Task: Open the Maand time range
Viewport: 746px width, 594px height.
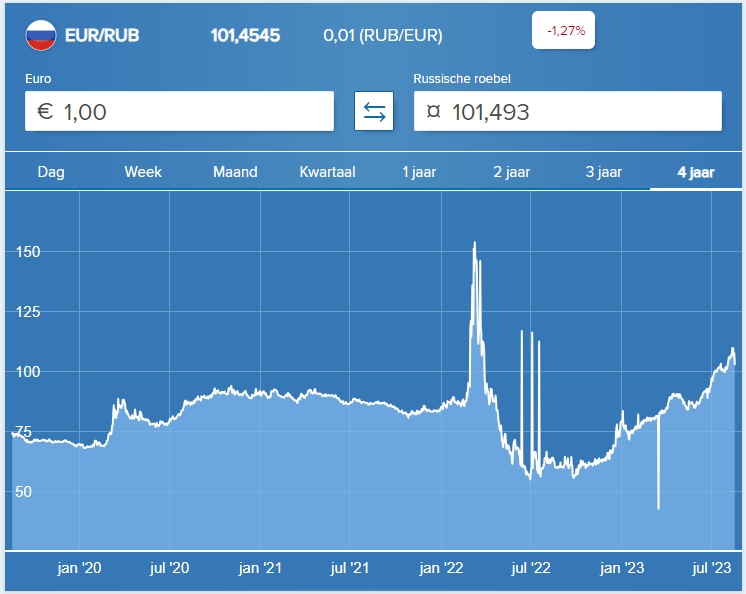Action: click(x=235, y=172)
